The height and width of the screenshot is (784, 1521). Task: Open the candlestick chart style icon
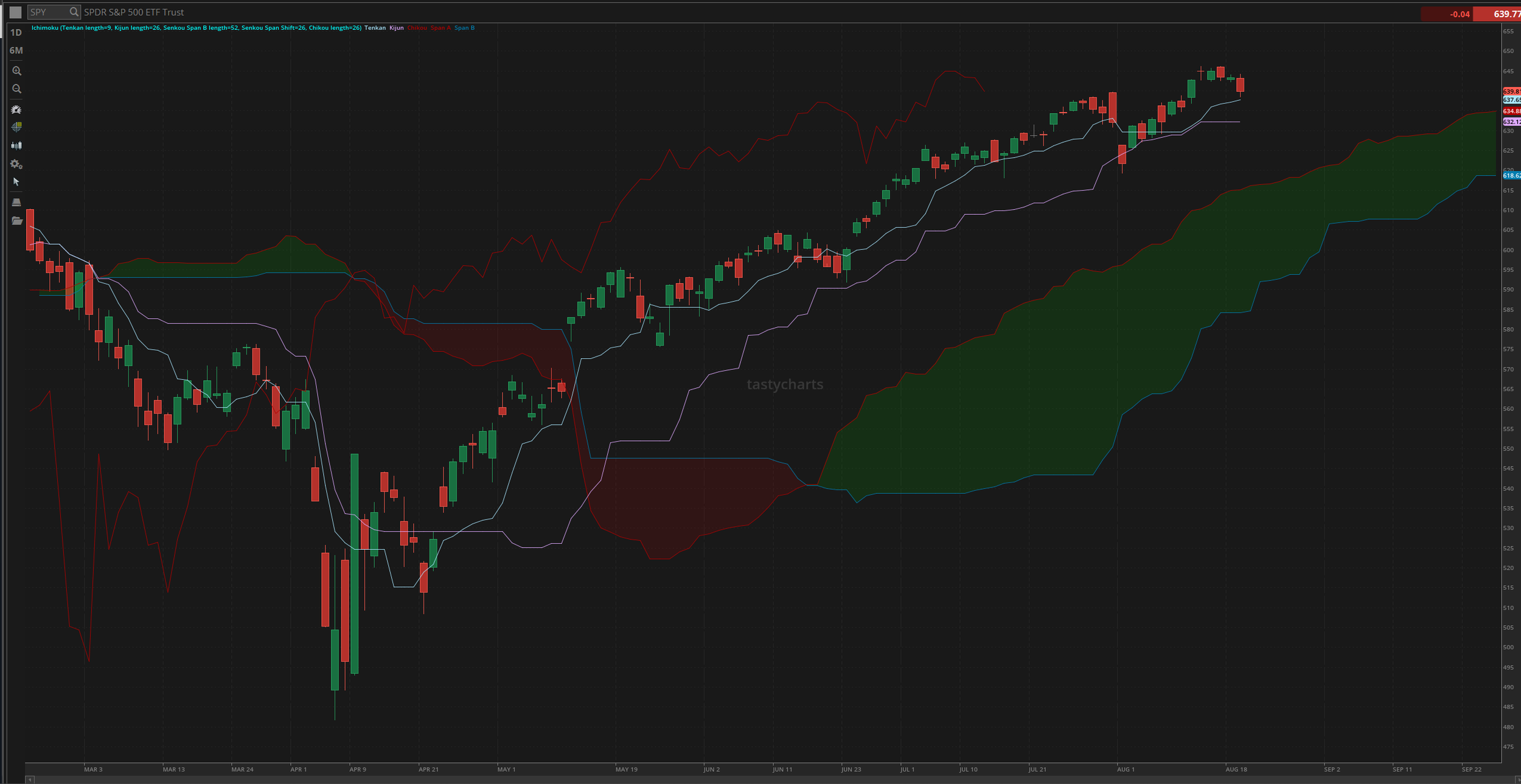click(16, 145)
